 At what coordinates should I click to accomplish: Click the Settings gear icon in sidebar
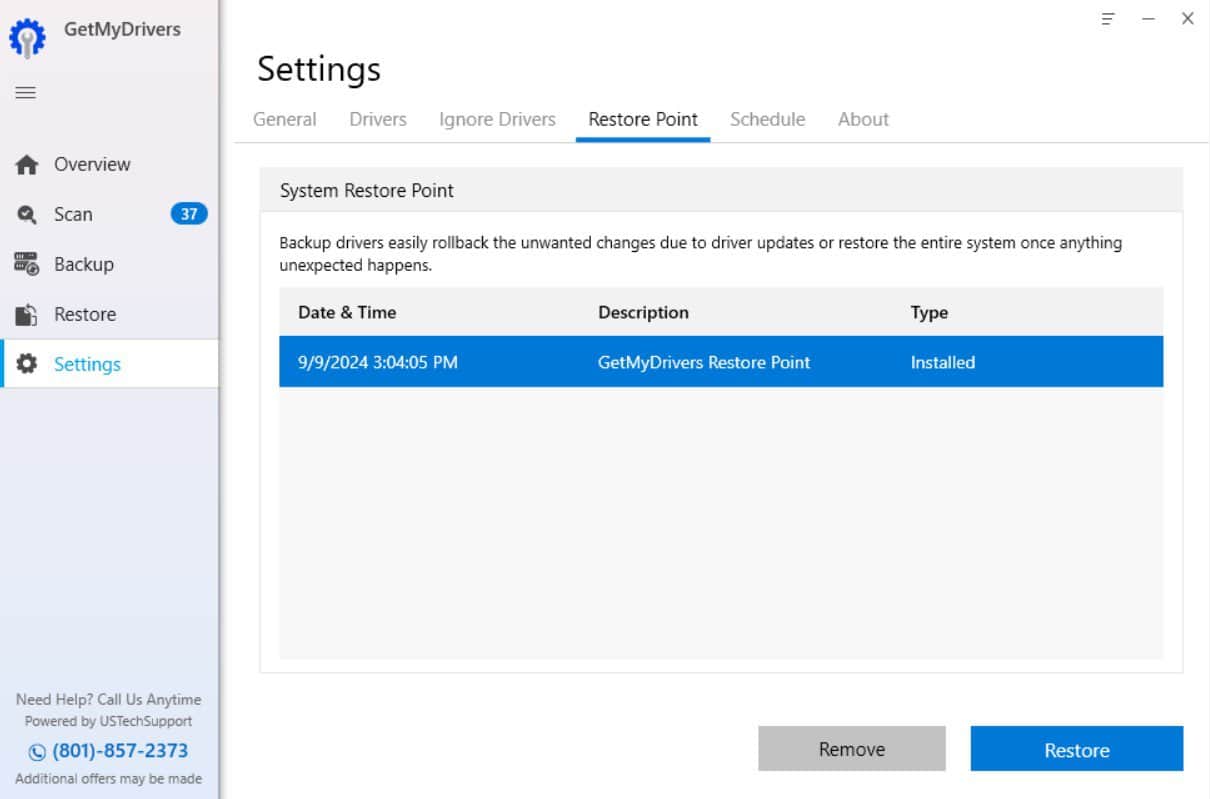pos(27,364)
